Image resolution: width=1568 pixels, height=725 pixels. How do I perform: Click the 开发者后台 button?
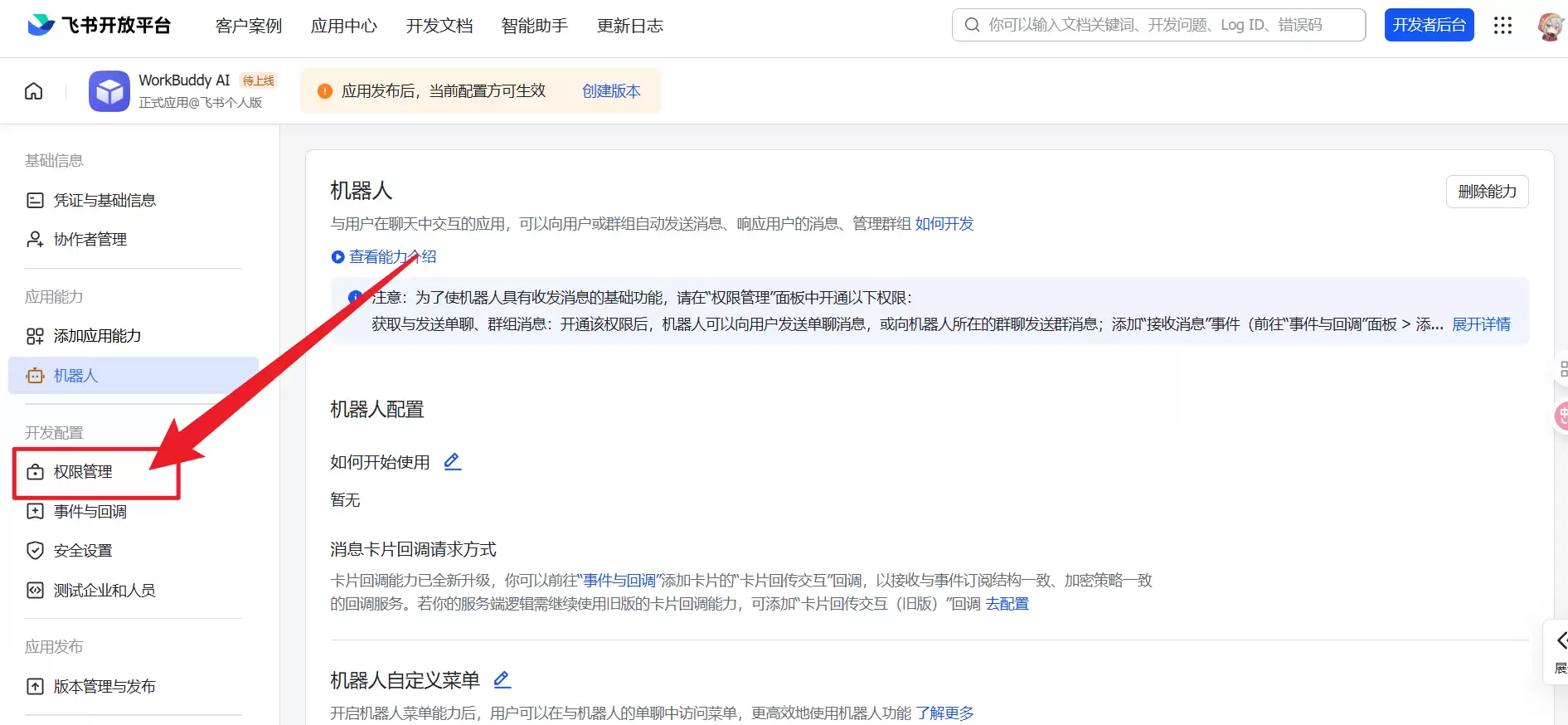click(x=1429, y=25)
